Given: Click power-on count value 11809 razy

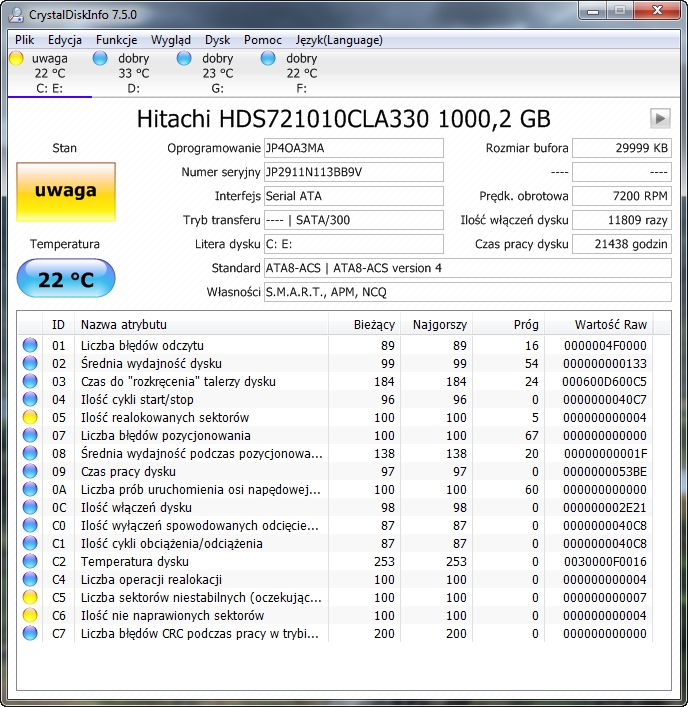Looking at the screenshot, I should pos(622,220).
